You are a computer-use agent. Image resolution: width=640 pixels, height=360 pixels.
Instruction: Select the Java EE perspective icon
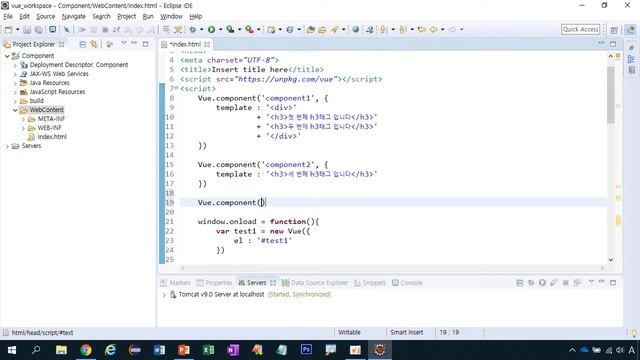pos(630,30)
